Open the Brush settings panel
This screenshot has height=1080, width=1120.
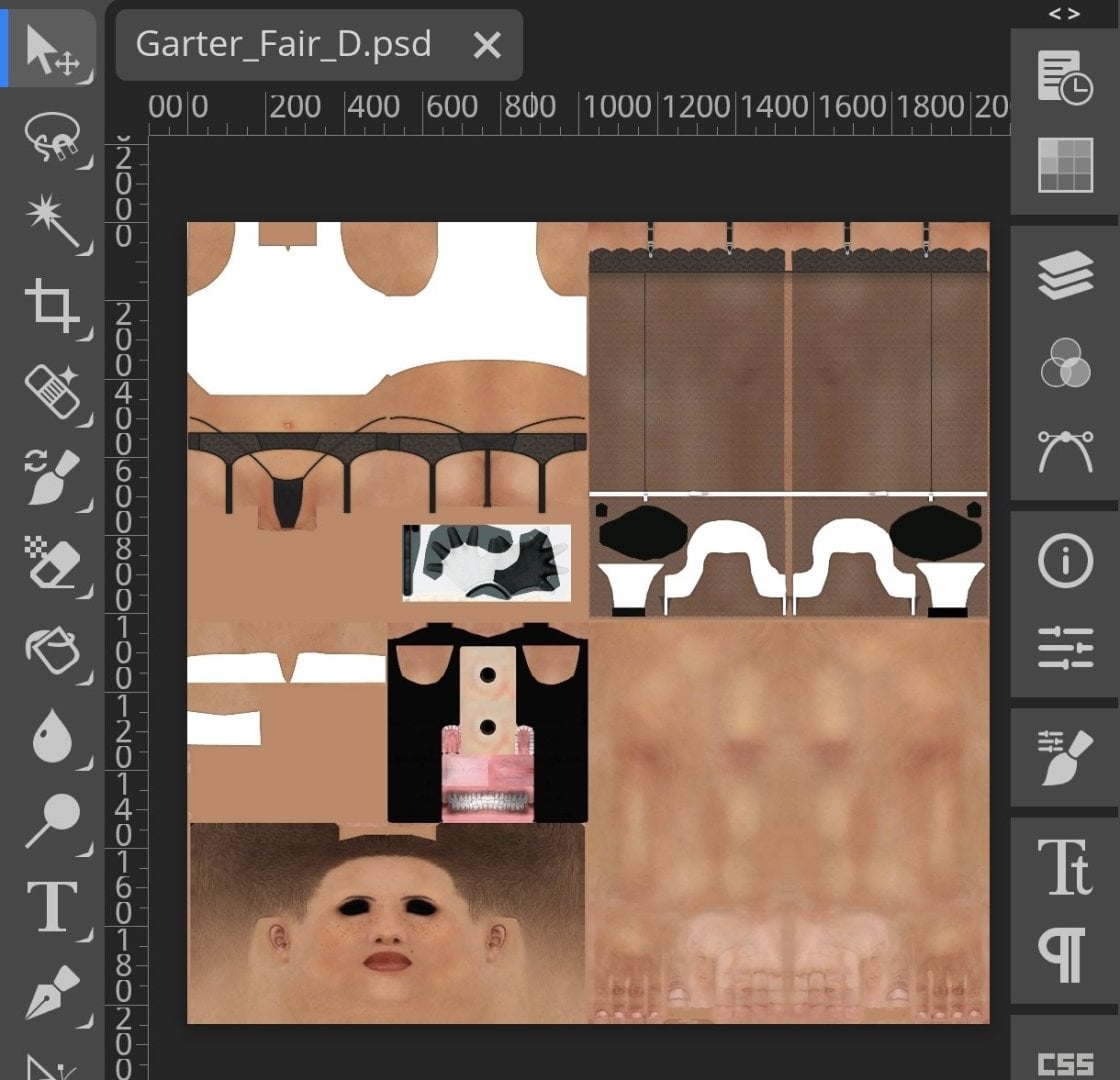(1065, 757)
